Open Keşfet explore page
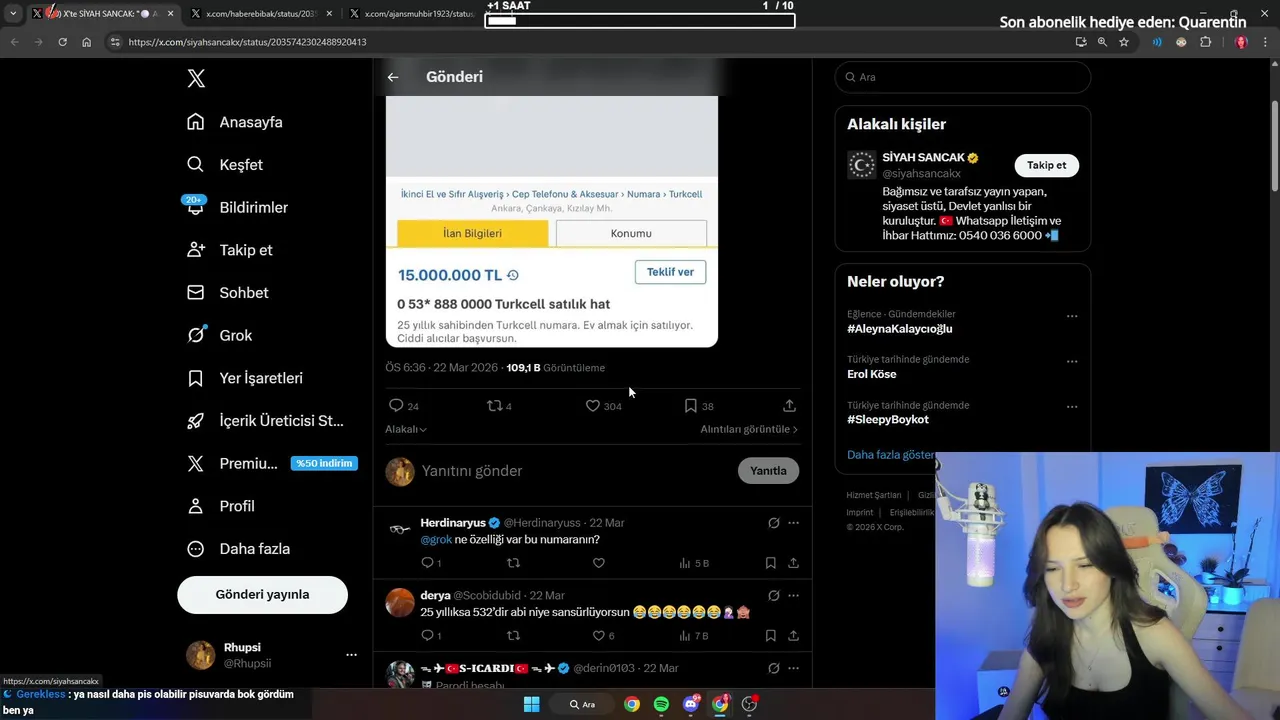Image resolution: width=1280 pixels, height=720 pixels. 225,165
